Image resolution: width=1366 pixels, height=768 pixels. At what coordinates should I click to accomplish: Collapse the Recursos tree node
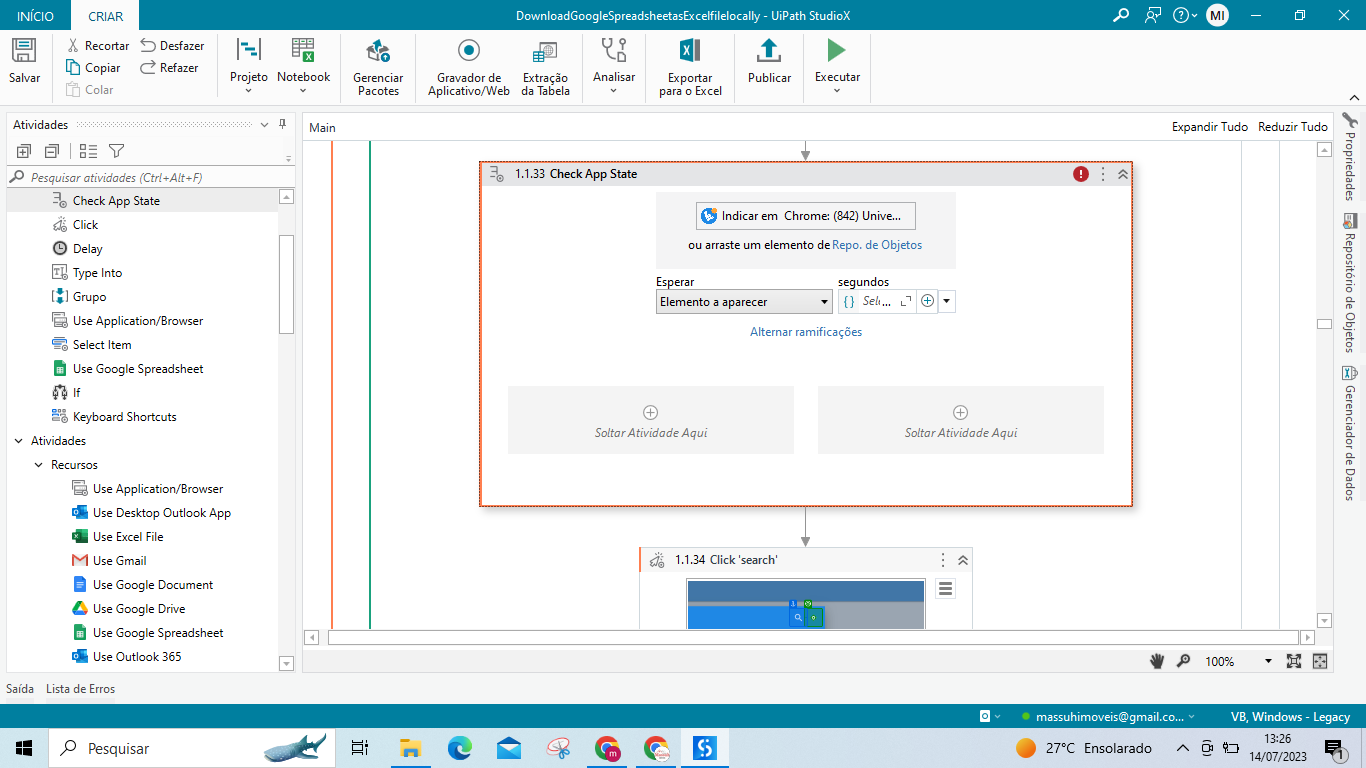(x=39, y=465)
